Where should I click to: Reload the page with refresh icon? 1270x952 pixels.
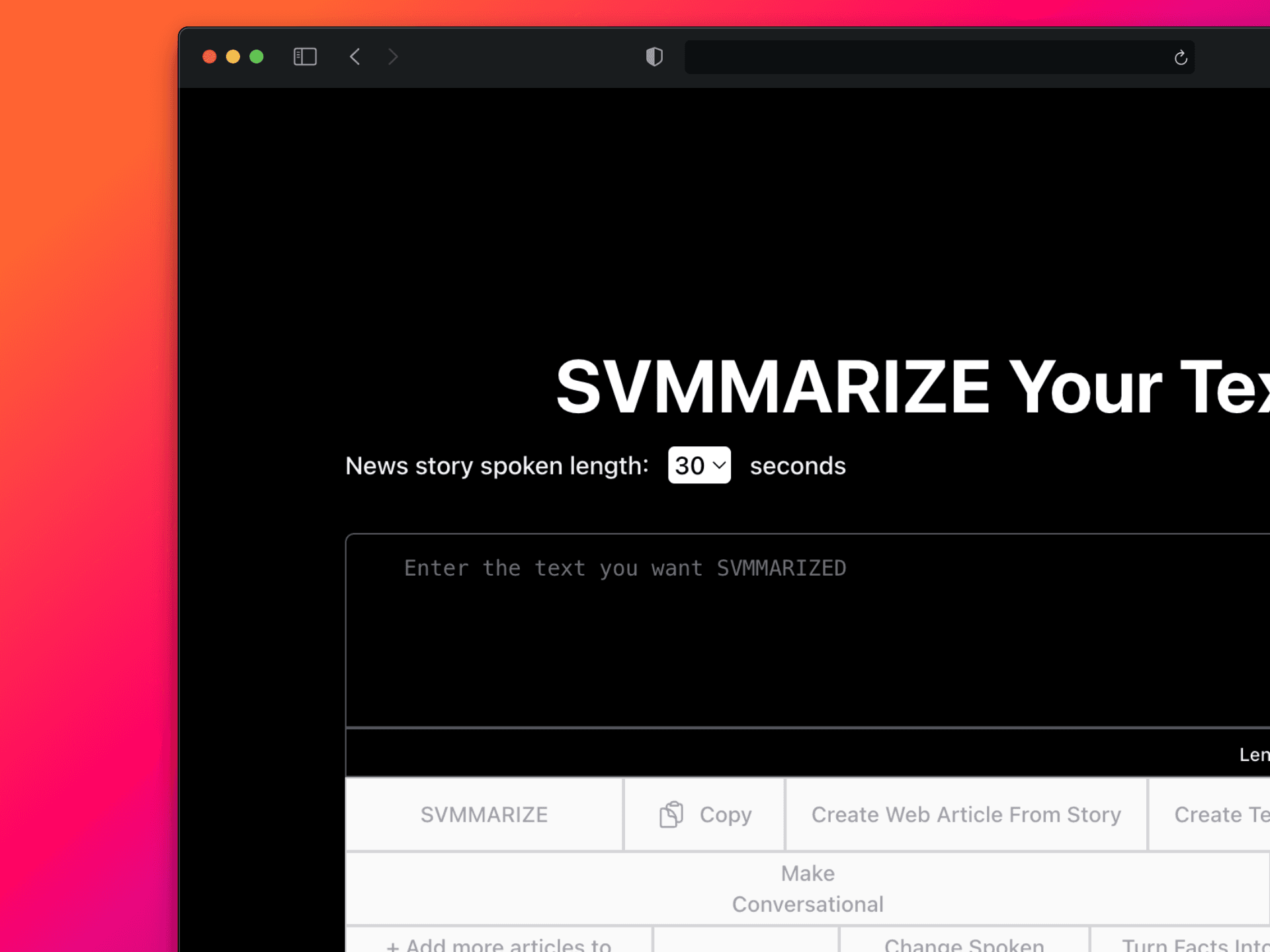[1181, 58]
